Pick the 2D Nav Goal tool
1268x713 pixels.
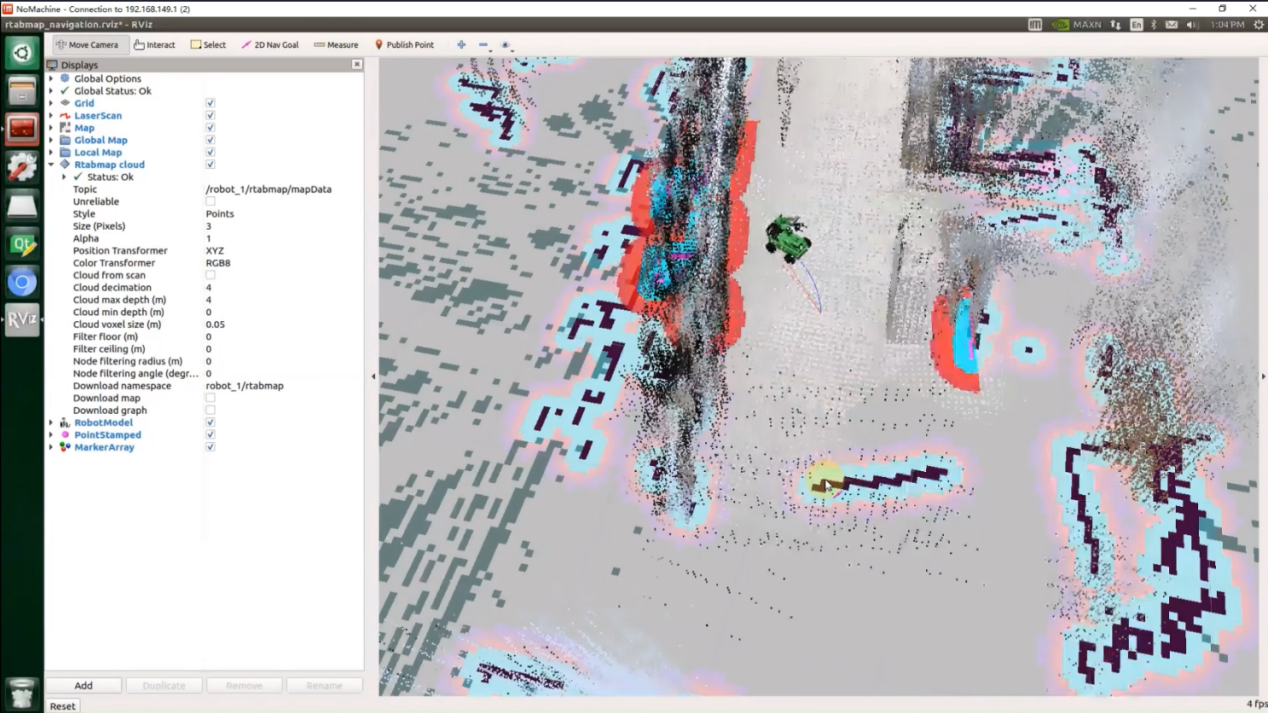pos(270,45)
